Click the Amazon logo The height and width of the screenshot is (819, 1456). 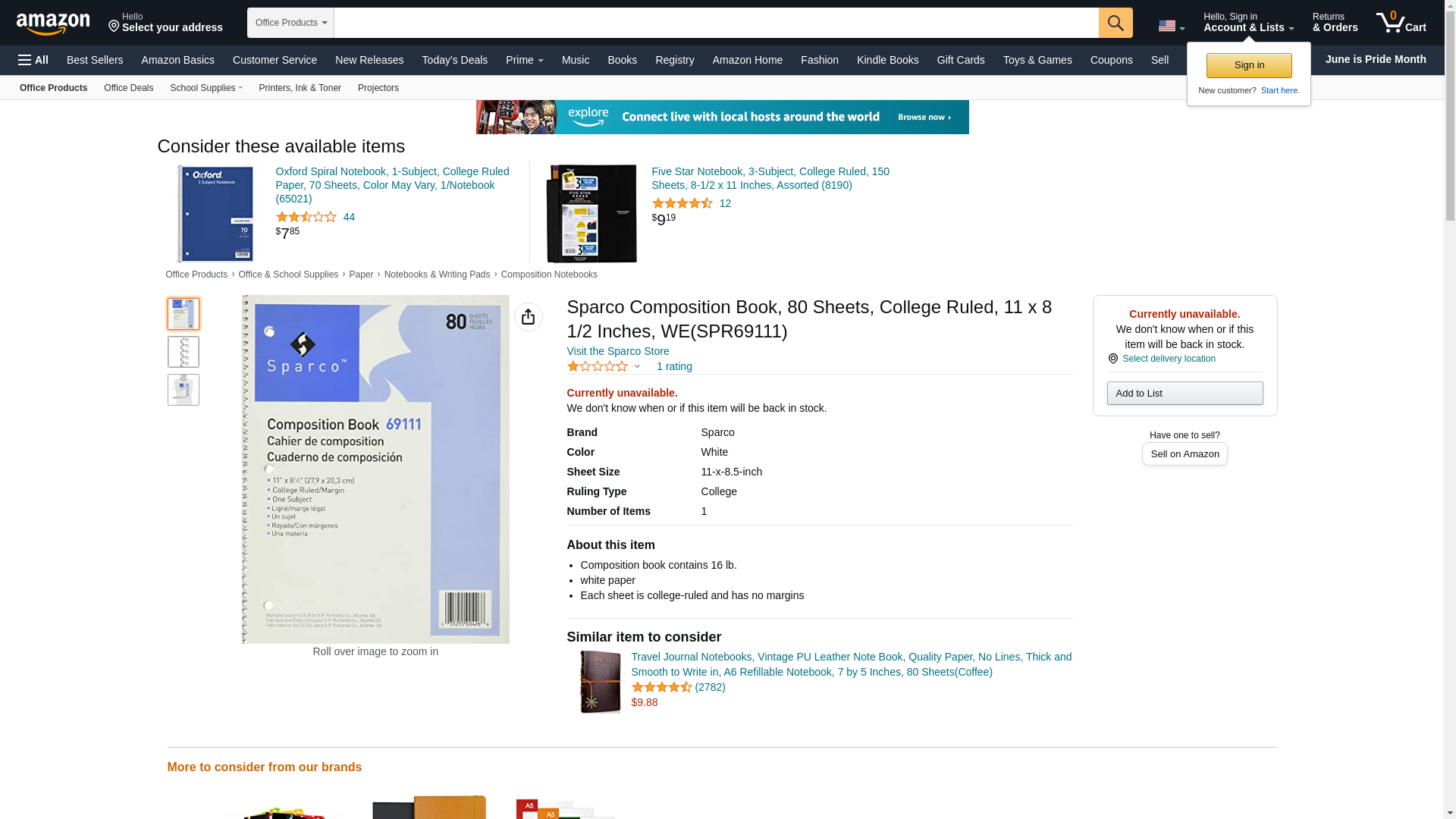point(53,24)
